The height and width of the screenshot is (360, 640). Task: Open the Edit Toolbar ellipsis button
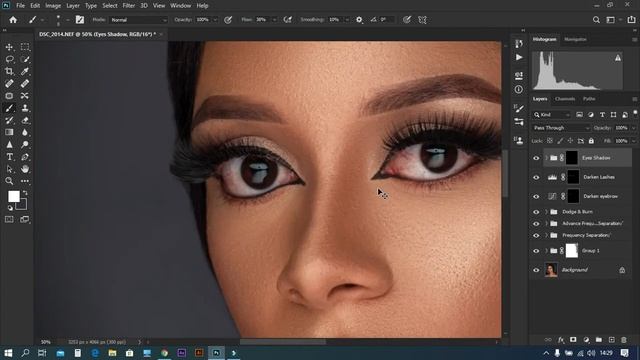tap(25, 181)
